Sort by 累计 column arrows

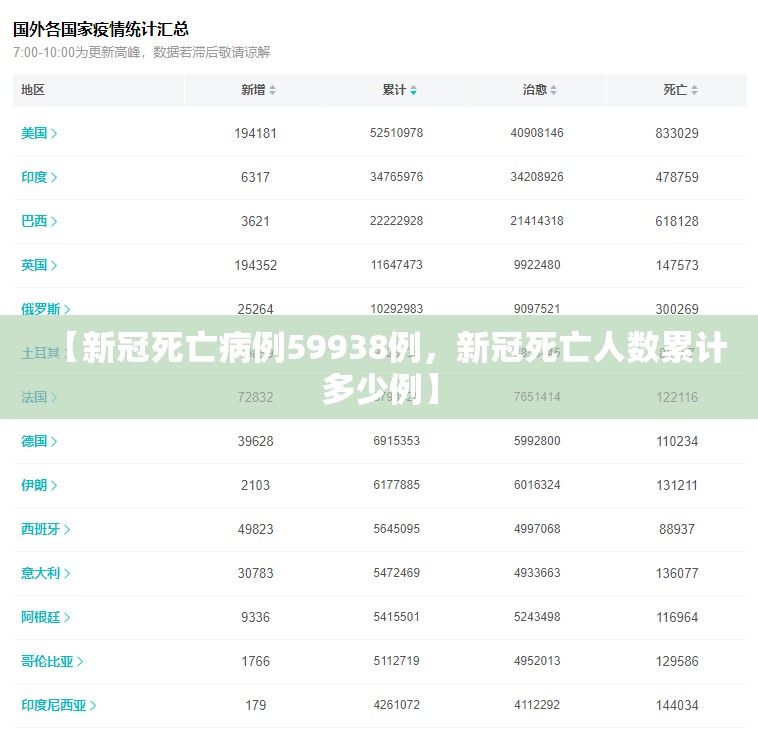click(x=413, y=90)
